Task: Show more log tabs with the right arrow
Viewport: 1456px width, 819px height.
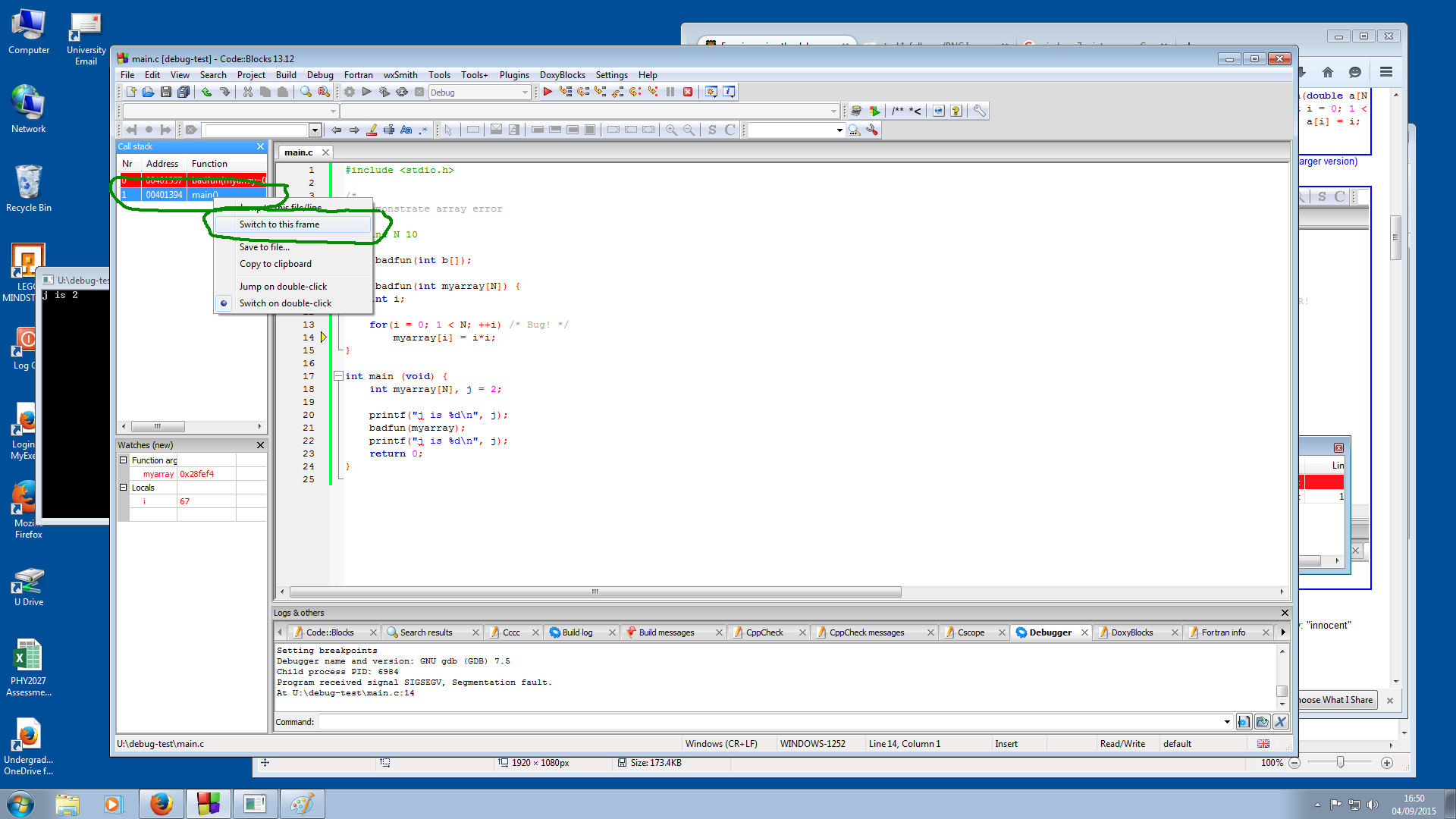Action: [x=1283, y=632]
